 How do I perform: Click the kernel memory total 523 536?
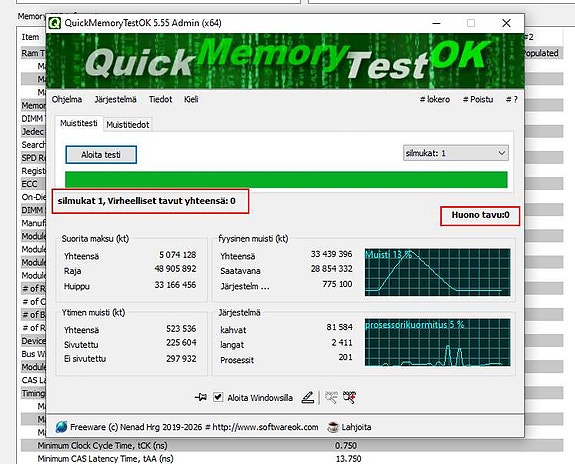pyautogui.click(x=181, y=328)
